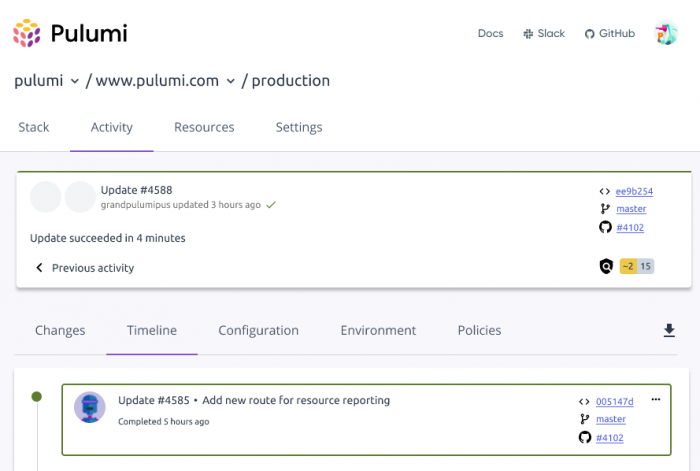The width and height of the screenshot is (700, 471).
Task: Click 'Completed 5 hours ago' text
Action: [x=163, y=421]
